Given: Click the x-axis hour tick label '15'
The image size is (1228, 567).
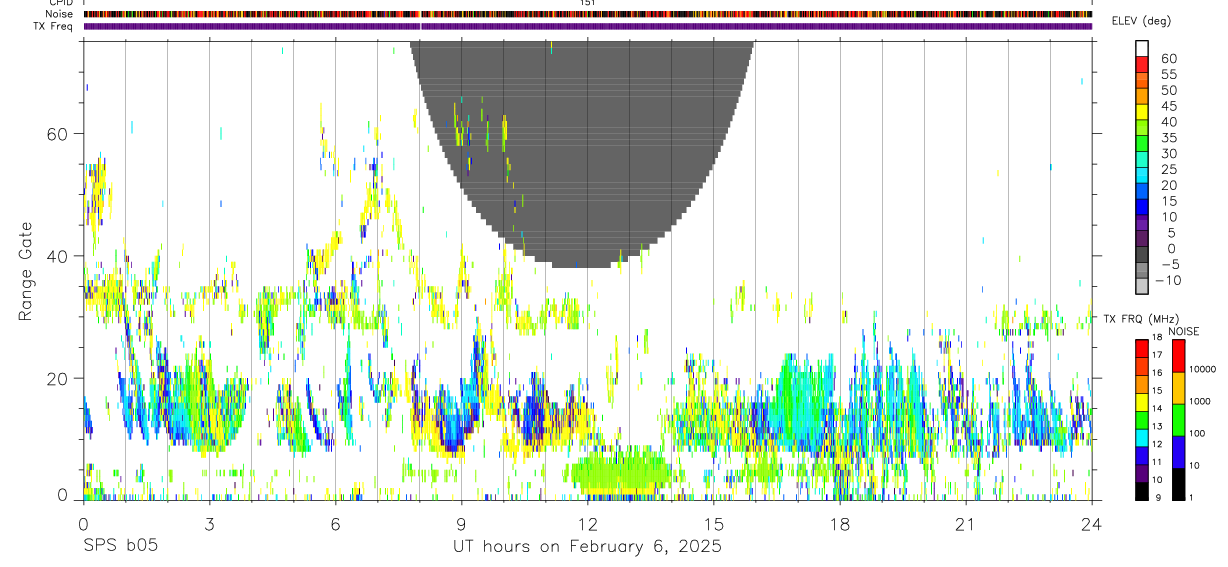Looking at the screenshot, I should tap(713, 524).
